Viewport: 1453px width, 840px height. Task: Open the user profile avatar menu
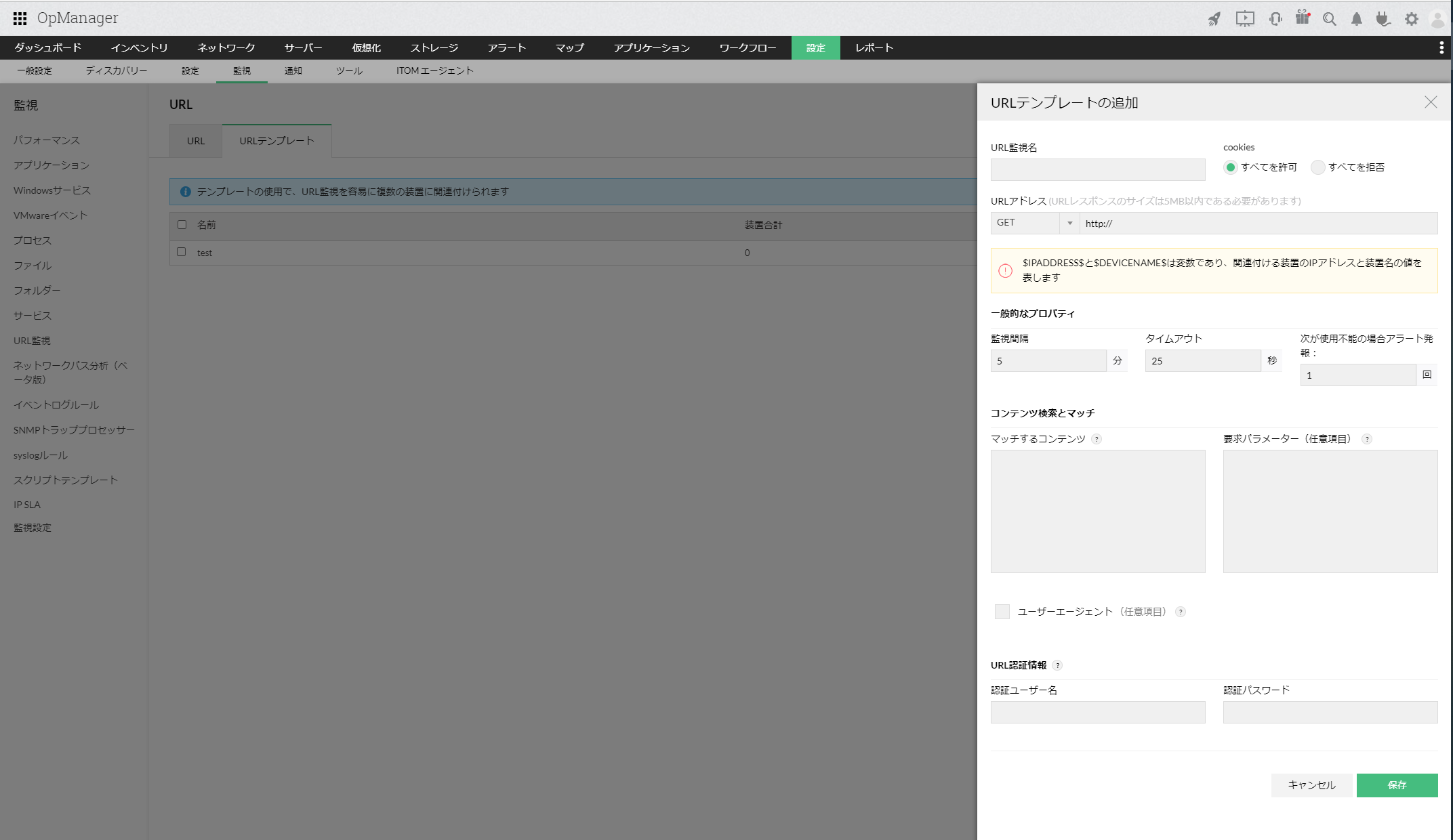(x=1437, y=18)
